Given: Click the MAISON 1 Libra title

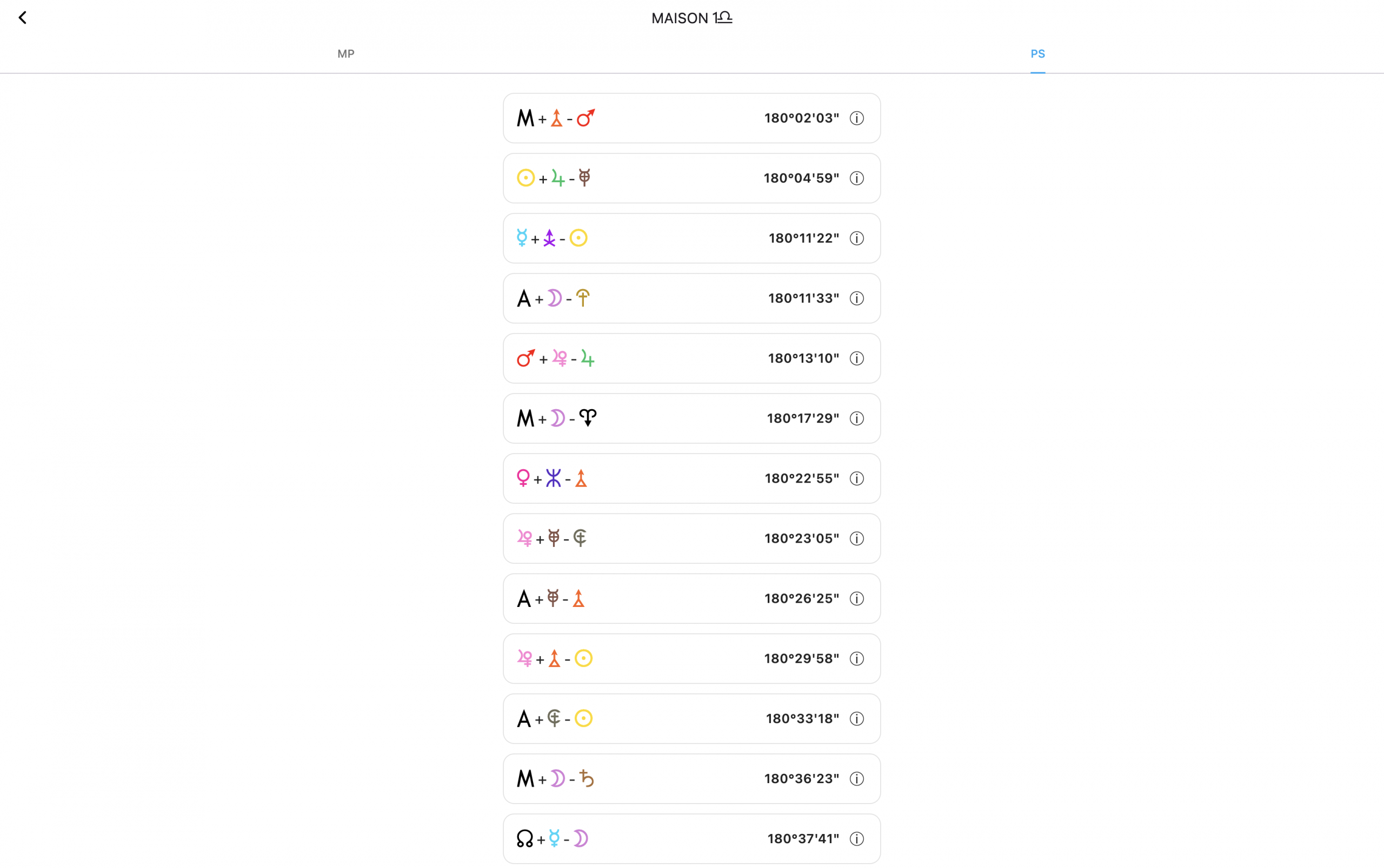Looking at the screenshot, I should pyautogui.click(x=691, y=18).
